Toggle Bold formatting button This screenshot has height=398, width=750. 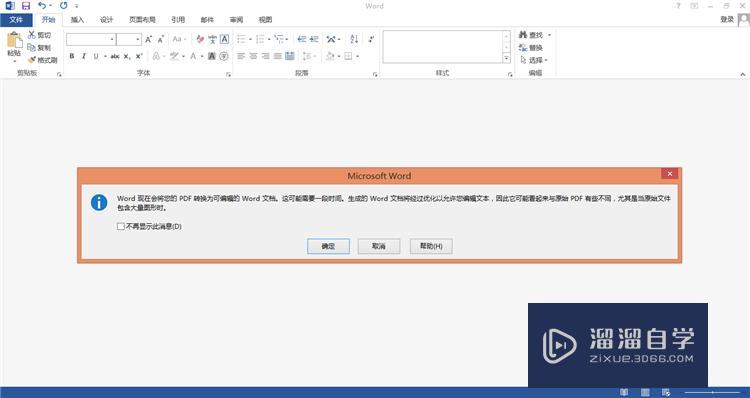click(72, 56)
